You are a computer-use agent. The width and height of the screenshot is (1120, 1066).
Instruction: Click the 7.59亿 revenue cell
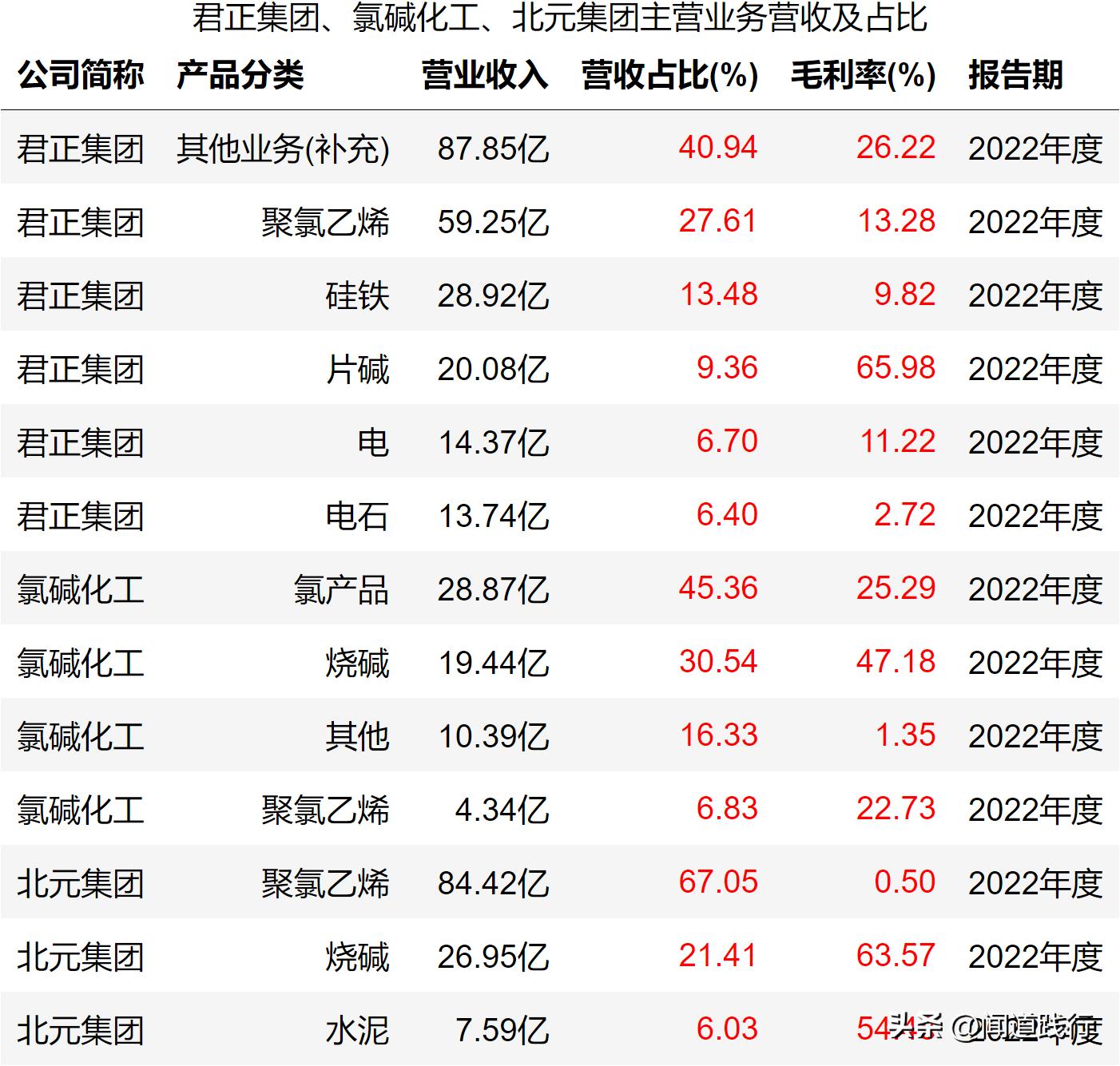pos(502,1030)
